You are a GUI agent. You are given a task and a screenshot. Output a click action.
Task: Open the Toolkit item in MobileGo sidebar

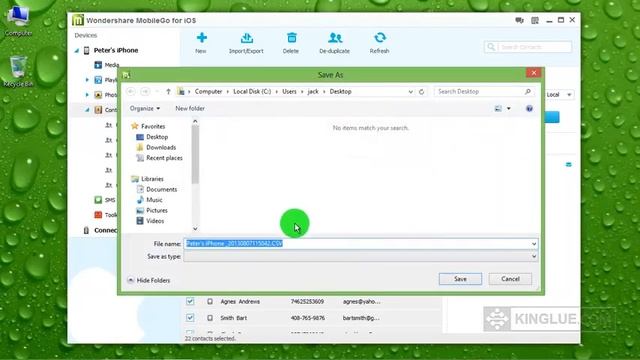coord(106,215)
